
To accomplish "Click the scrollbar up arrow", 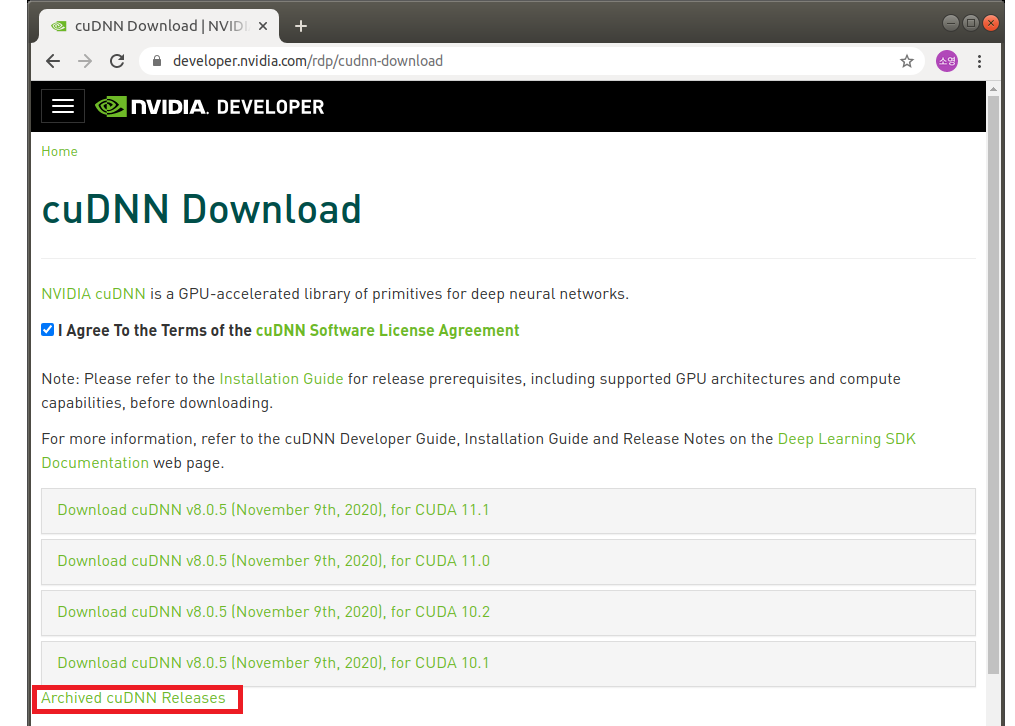I will [993, 88].
